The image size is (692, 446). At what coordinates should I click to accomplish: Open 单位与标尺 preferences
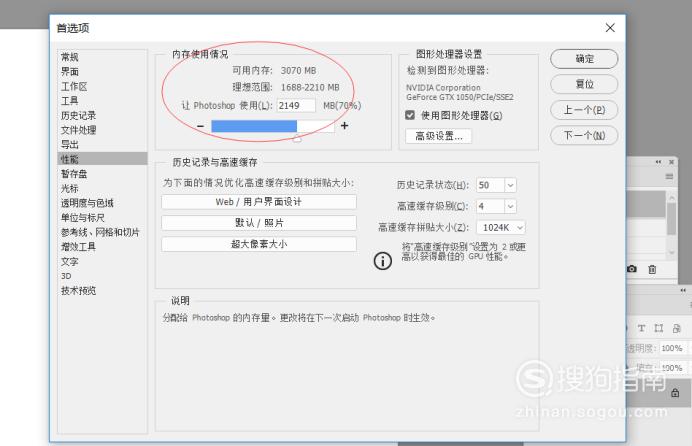(x=83, y=217)
